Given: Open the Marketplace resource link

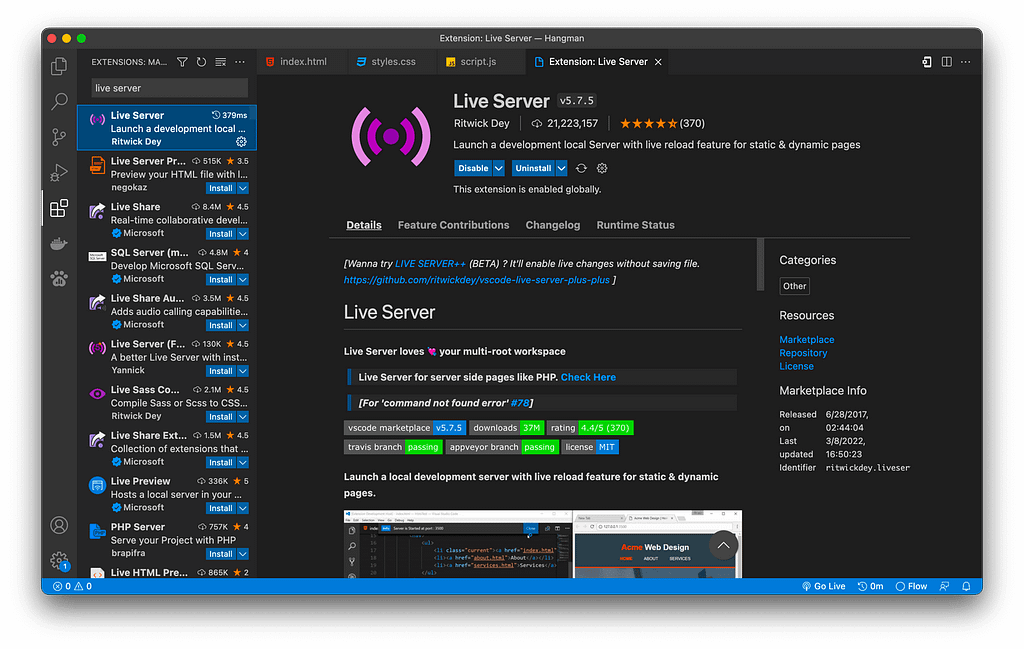Looking at the screenshot, I should [807, 340].
